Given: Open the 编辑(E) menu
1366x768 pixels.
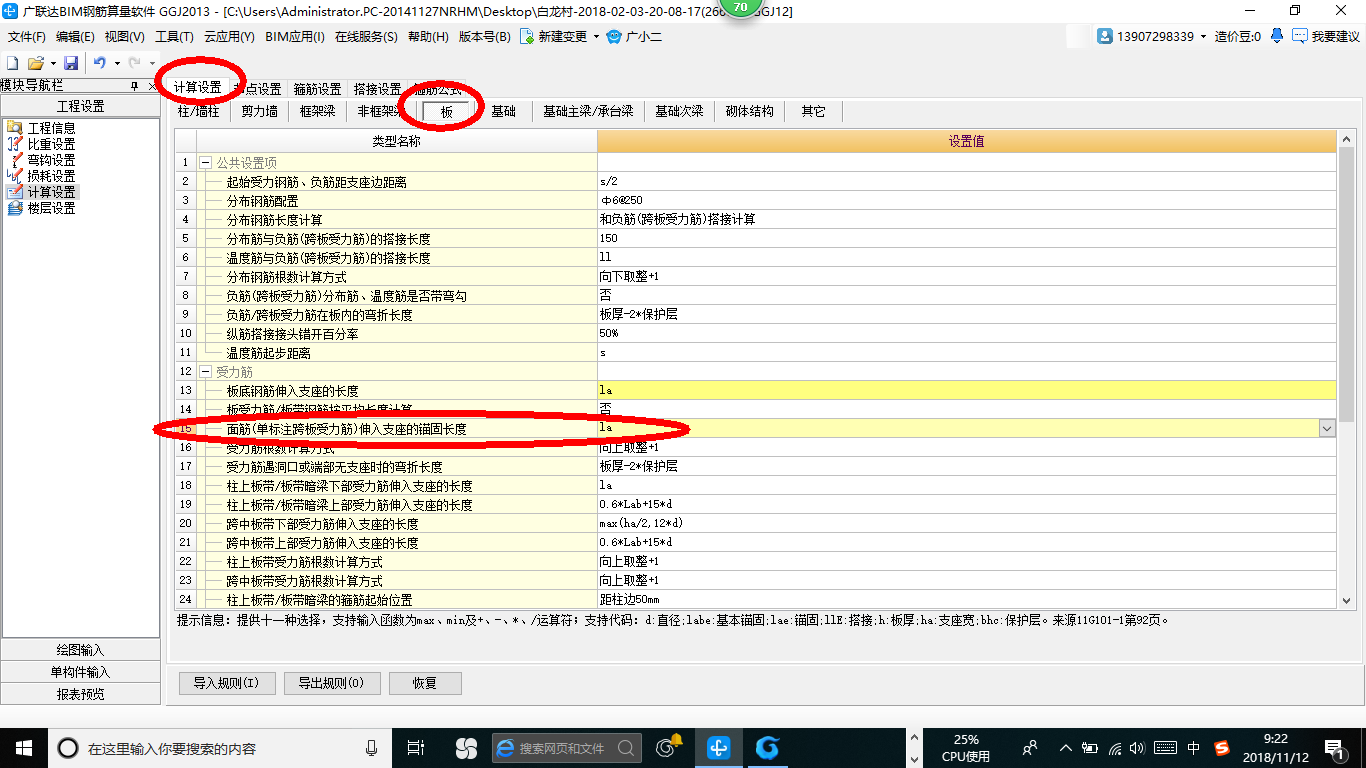Looking at the screenshot, I should tap(75, 36).
